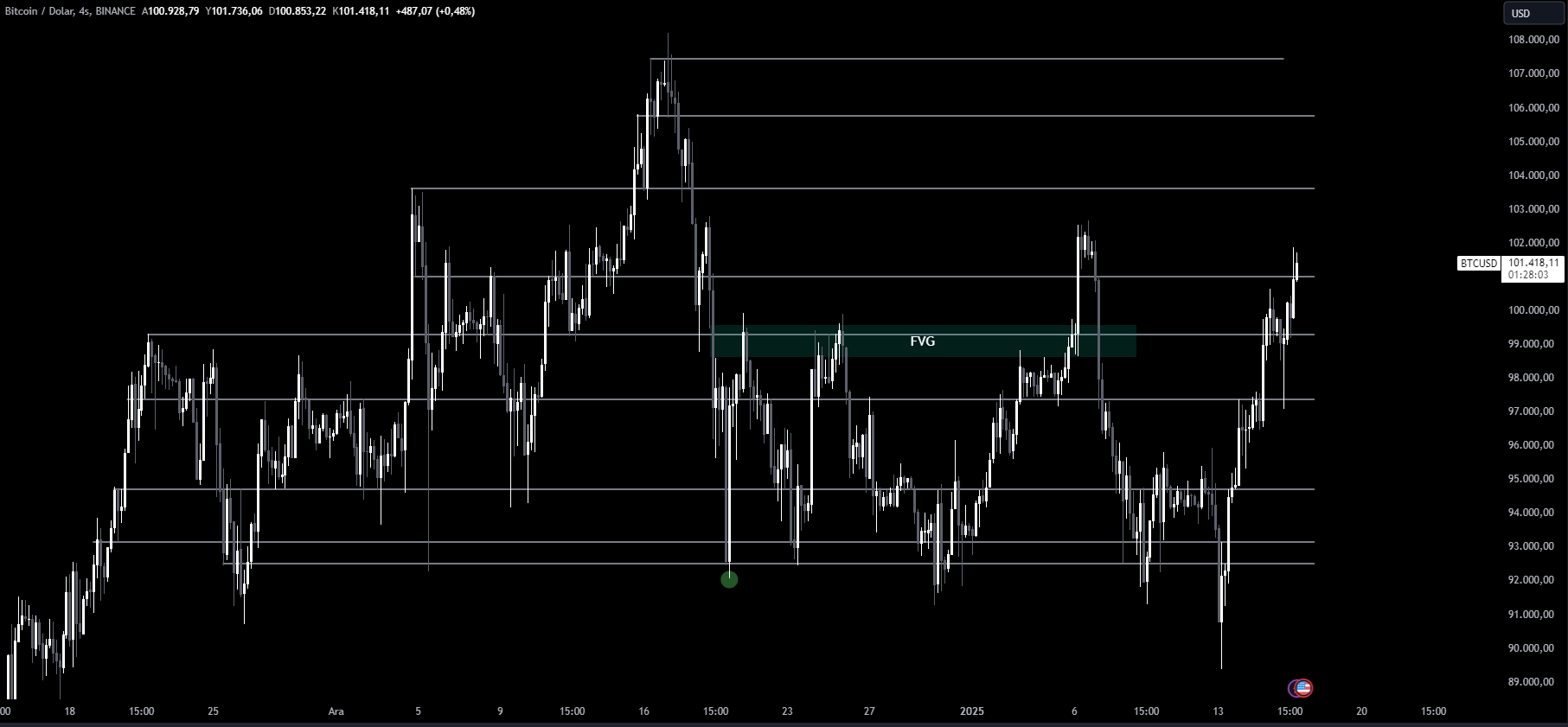Click the 89.000,00 price axis label
Viewport: 1568px width, 727px height.
1531,682
